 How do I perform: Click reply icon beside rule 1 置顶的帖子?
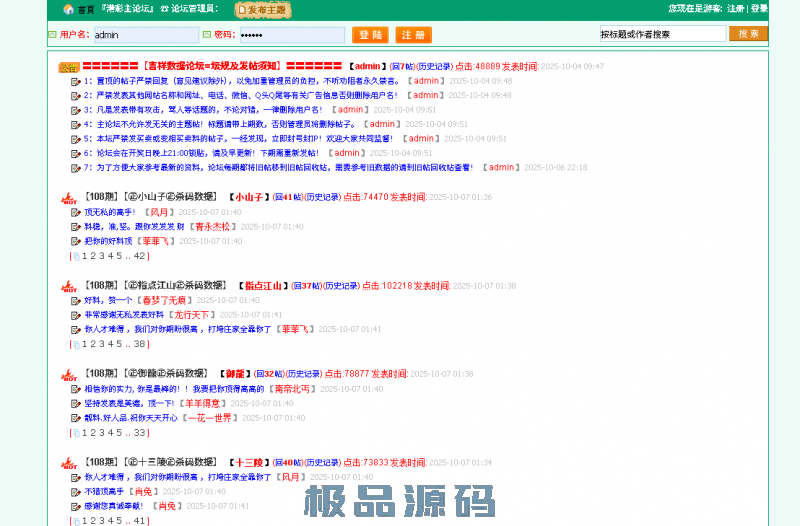76,82
